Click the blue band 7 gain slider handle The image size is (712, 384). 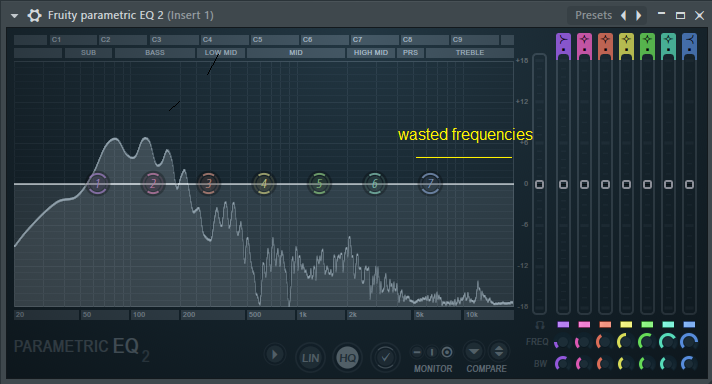[x=689, y=184]
